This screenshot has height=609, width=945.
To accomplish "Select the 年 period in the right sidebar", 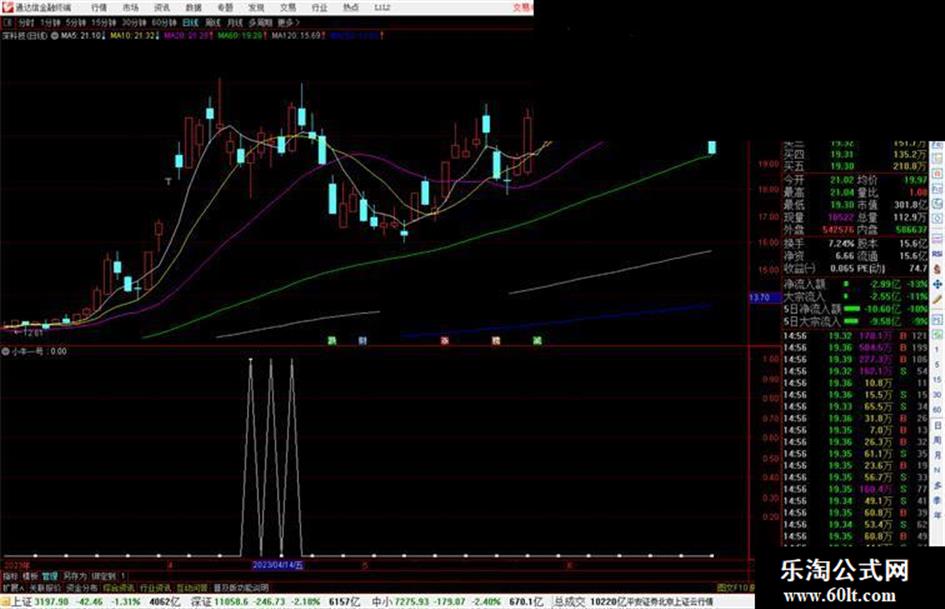I will [x=937, y=516].
